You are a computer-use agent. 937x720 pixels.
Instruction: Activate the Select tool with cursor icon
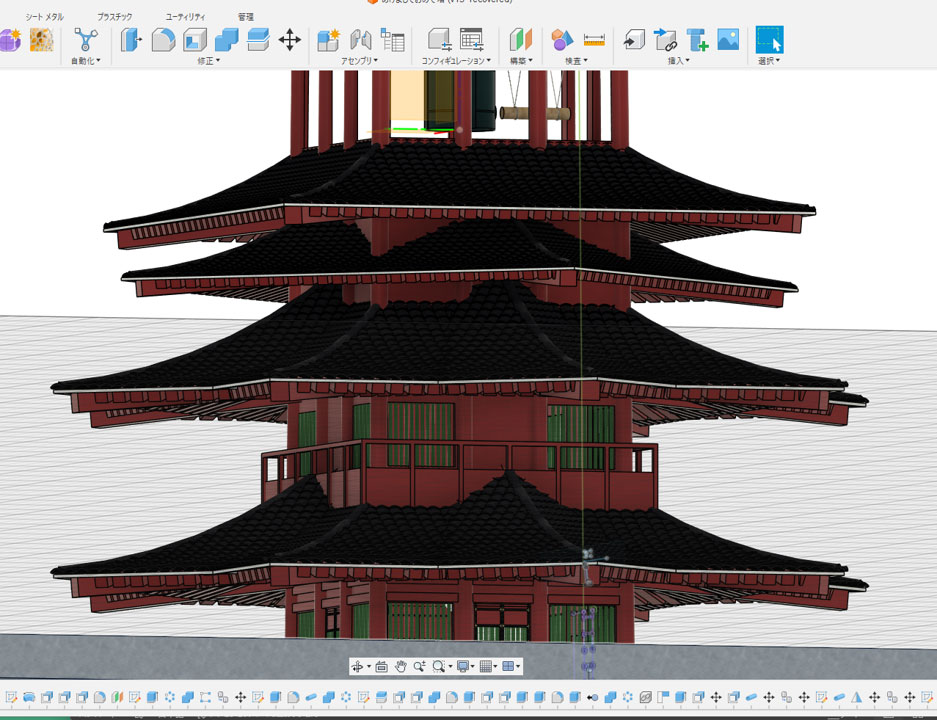[769, 40]
